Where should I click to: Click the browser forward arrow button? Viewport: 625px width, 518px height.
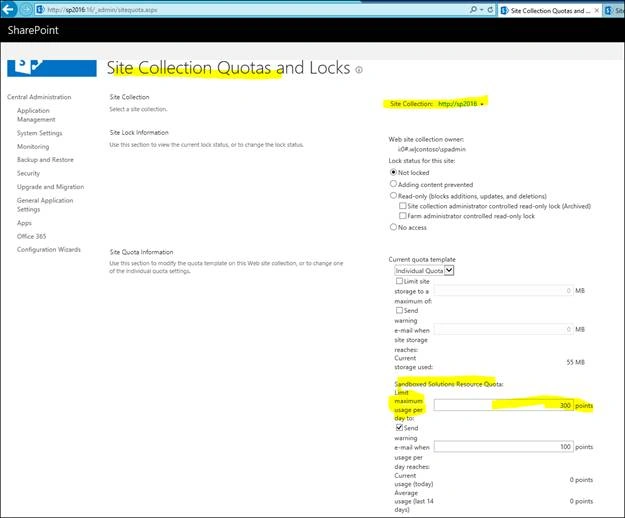26,10
